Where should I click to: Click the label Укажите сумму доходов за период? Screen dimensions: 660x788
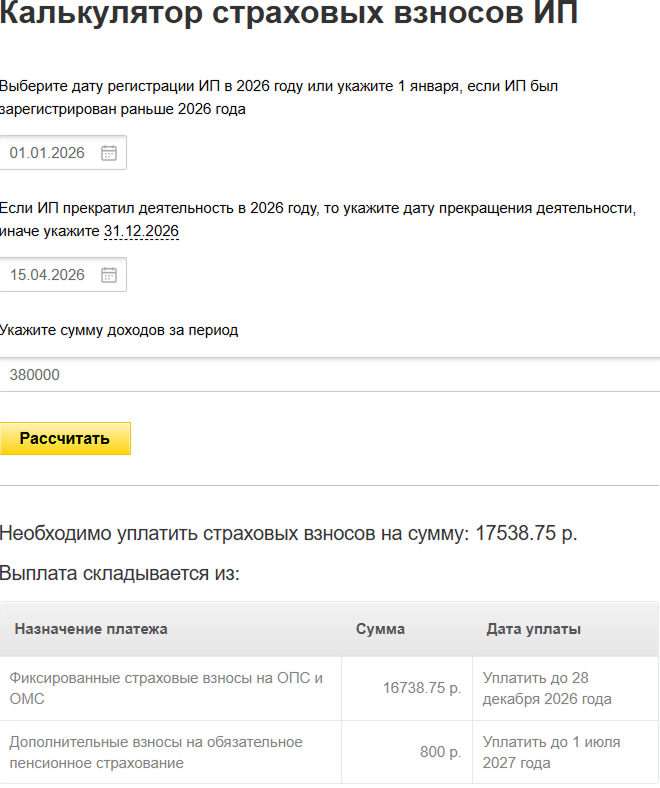(x=119, y=331)
